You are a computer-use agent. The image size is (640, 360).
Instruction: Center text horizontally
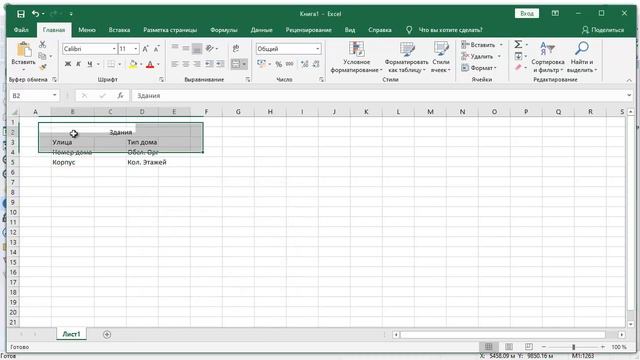click(x=186, y=64)
